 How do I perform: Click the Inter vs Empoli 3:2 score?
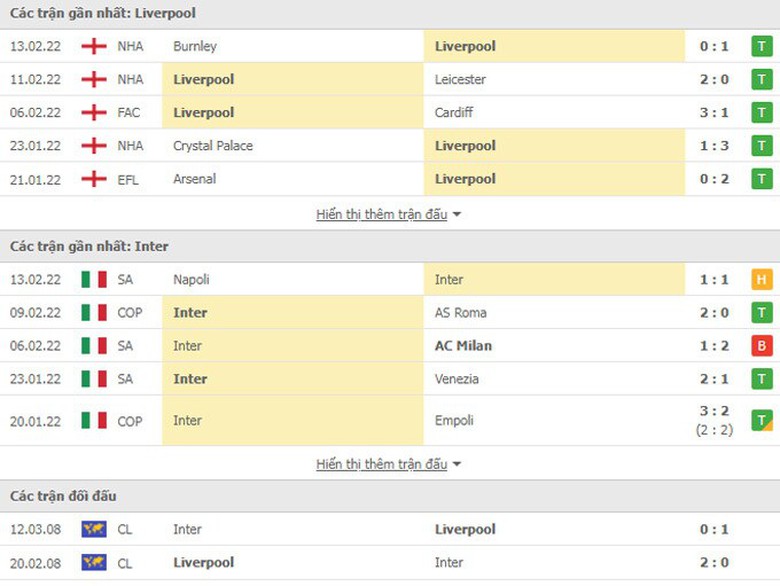click(x=714, y=412)
